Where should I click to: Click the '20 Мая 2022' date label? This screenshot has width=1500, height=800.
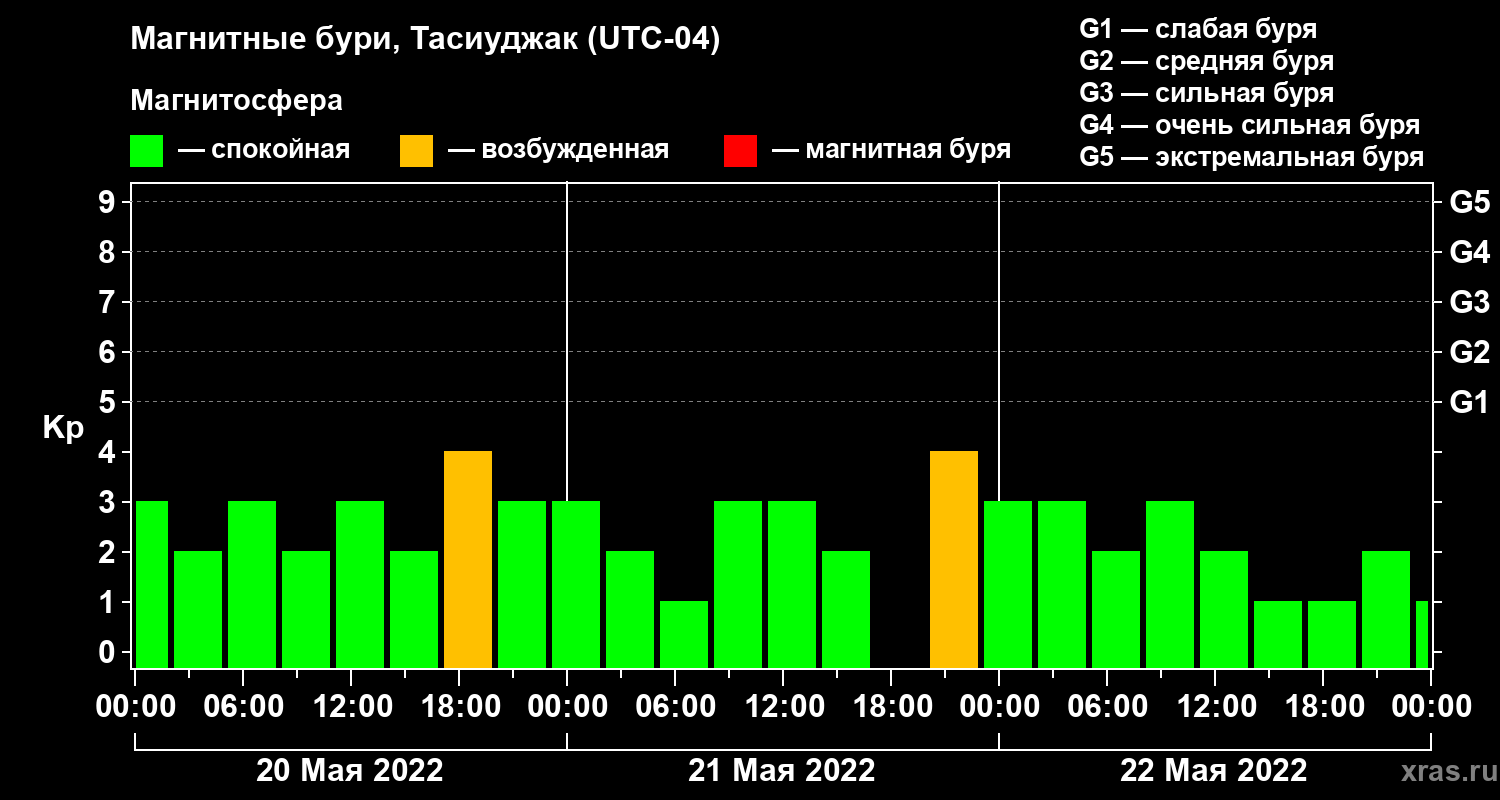pyautogui.click(x=350, y=771)
